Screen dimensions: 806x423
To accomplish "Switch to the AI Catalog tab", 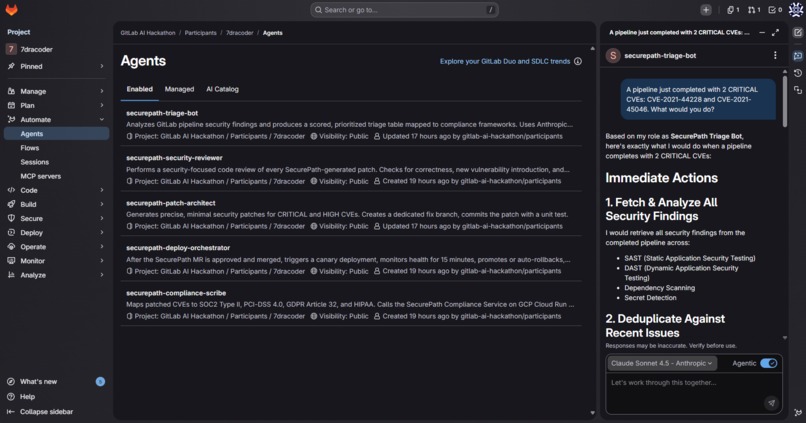I will click(x=222, y=89).
